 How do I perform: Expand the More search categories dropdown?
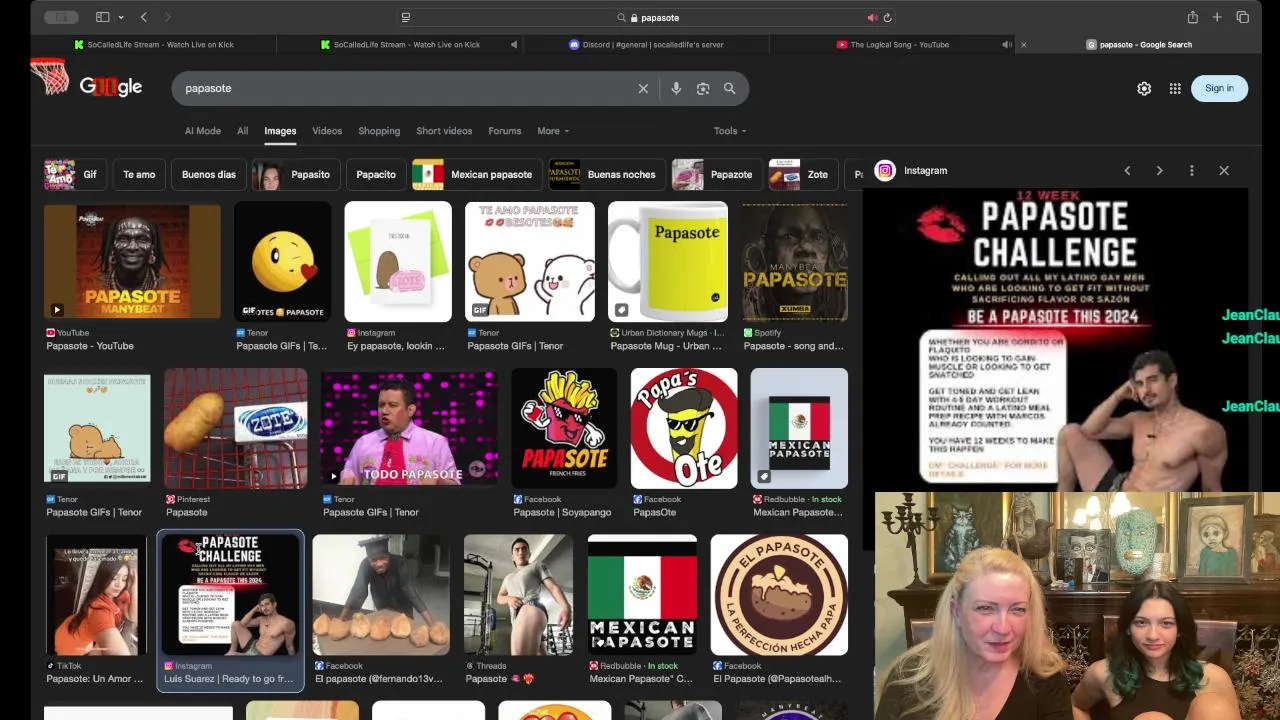[553, 131]
